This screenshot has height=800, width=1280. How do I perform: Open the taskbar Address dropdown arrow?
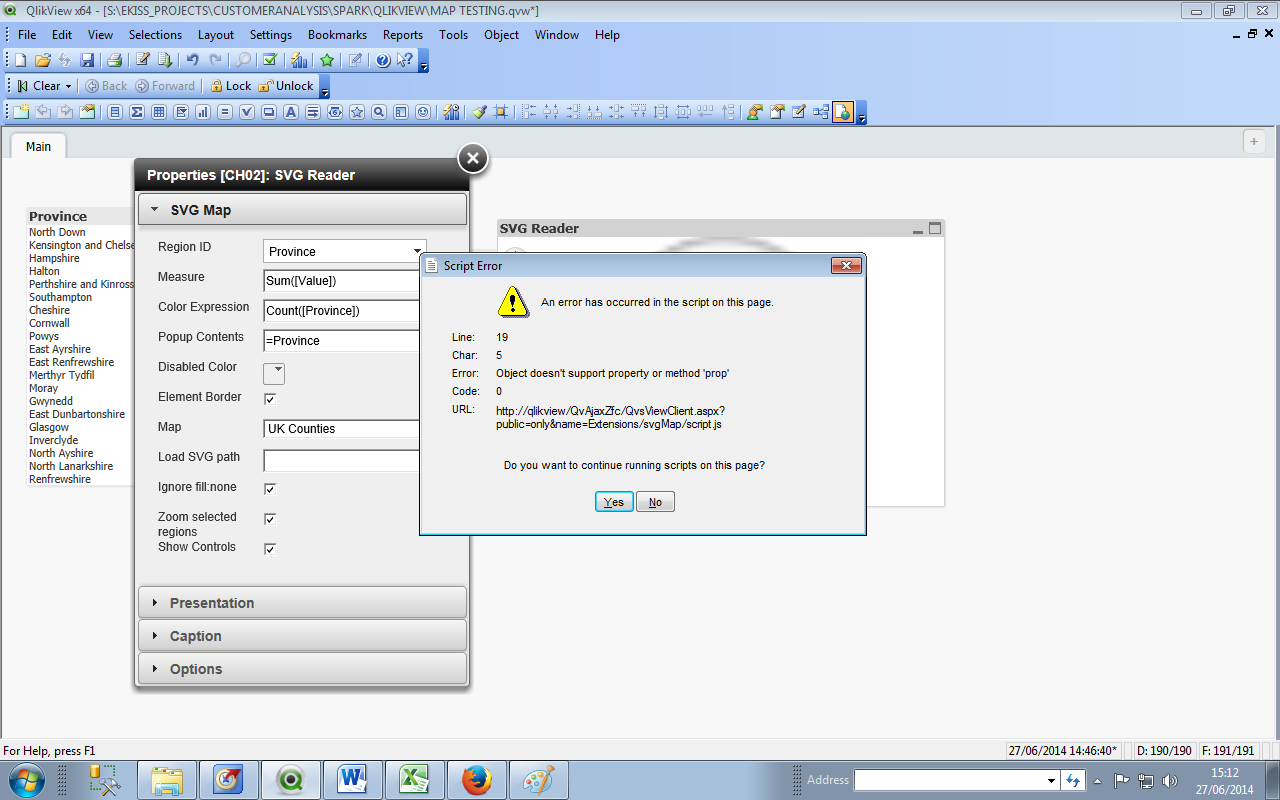click(x=1051, y=780)
